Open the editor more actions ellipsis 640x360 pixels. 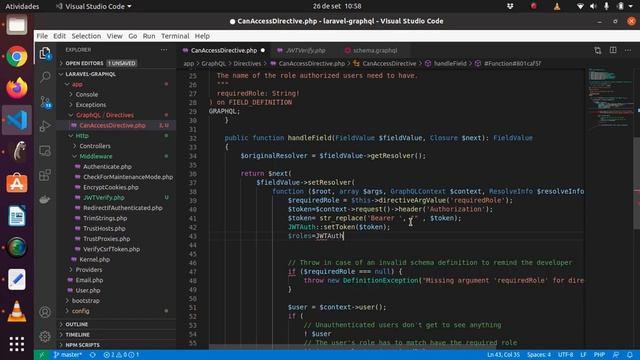(x=628, y=50)
